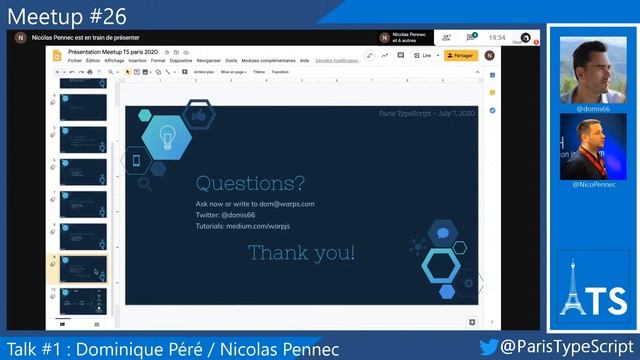This screenshot has width=640, height=360.
Task: Open Keep notes in the side panel
Action: [492, 93]
